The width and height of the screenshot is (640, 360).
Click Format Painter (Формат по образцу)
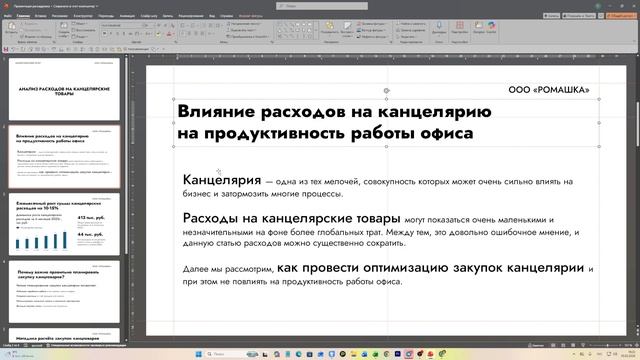coord(36,37)
